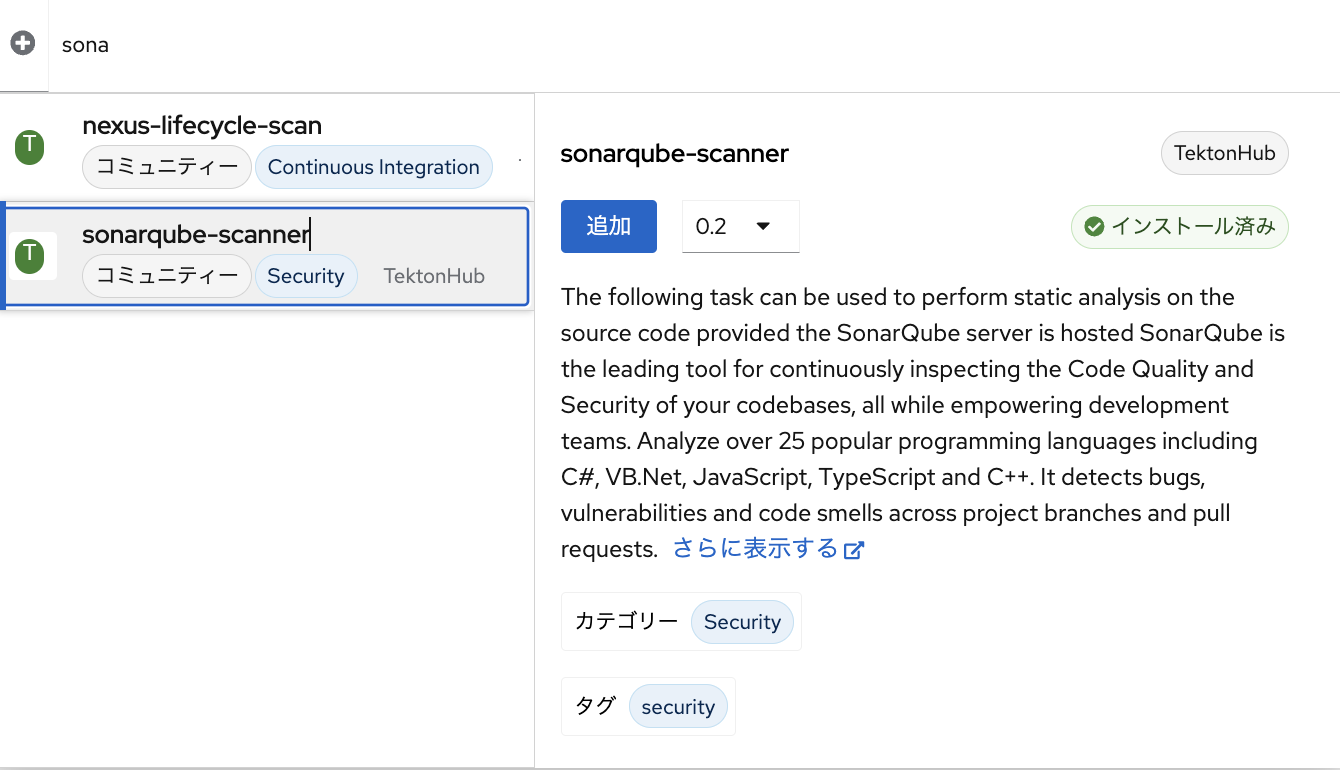This screenshot has width=1340, height=770.
Task: Click the TektonHub badge in details header
Action: (1224, 154)
